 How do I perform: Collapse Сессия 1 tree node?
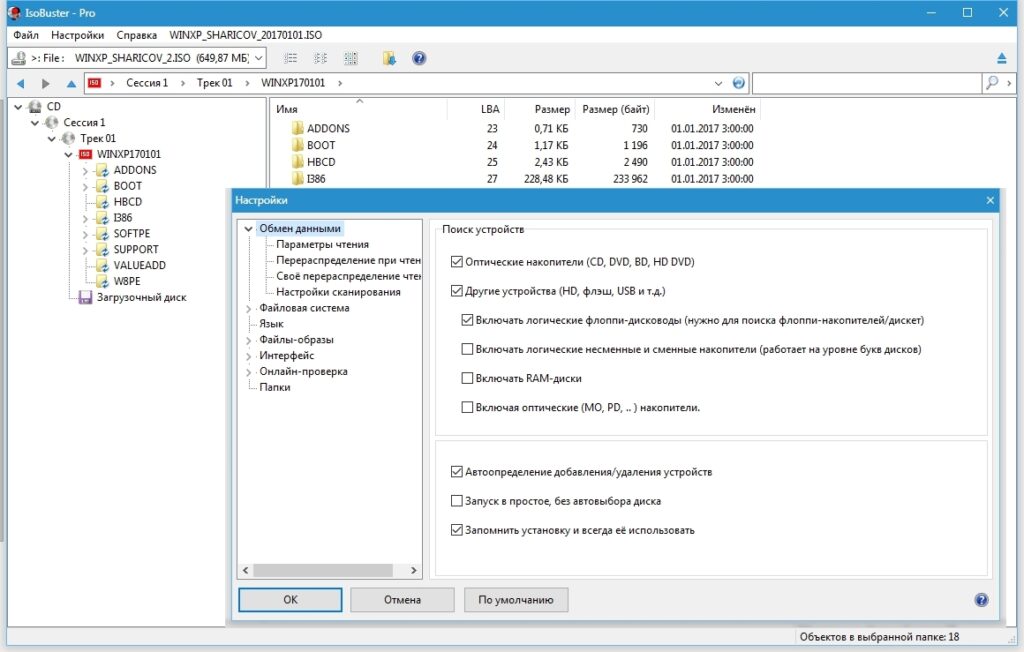pos(35,122)
